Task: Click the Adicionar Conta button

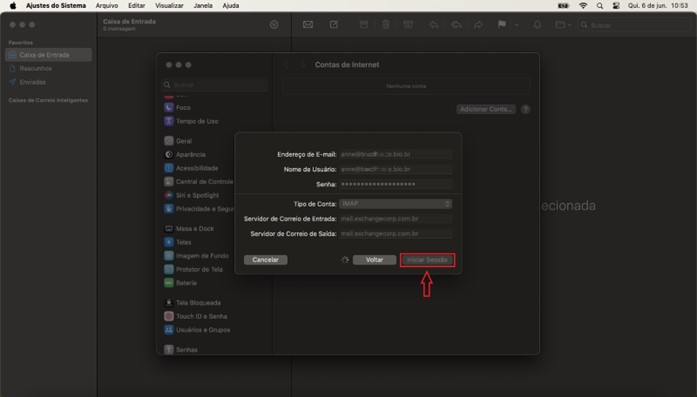Action: tap(486, 109)
